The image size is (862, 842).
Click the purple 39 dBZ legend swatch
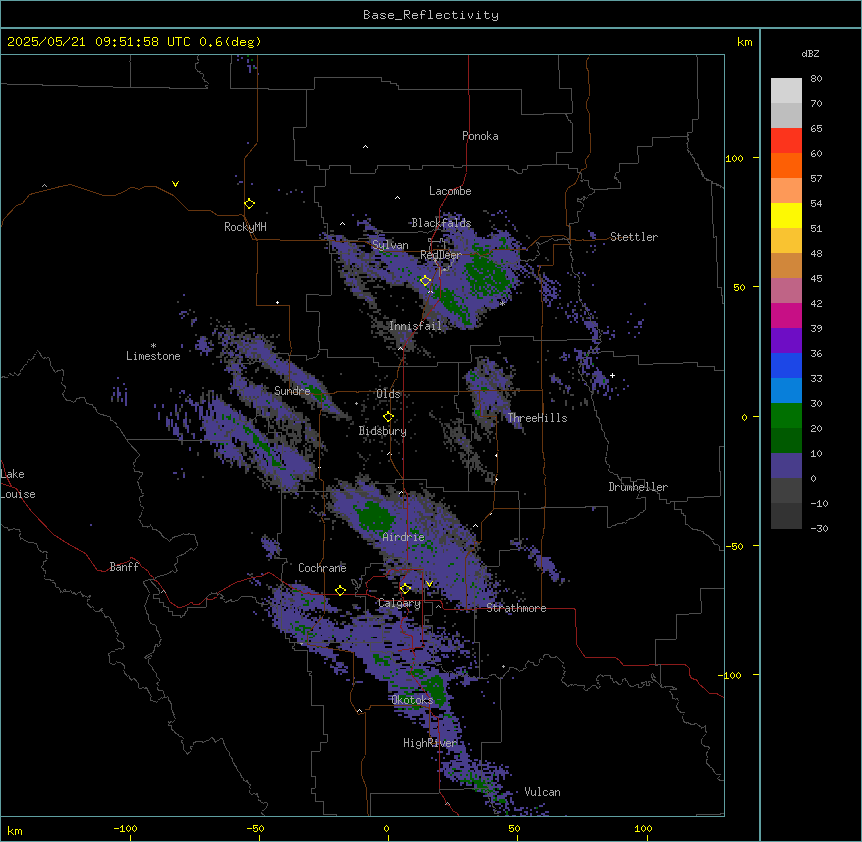coord(786,341)
